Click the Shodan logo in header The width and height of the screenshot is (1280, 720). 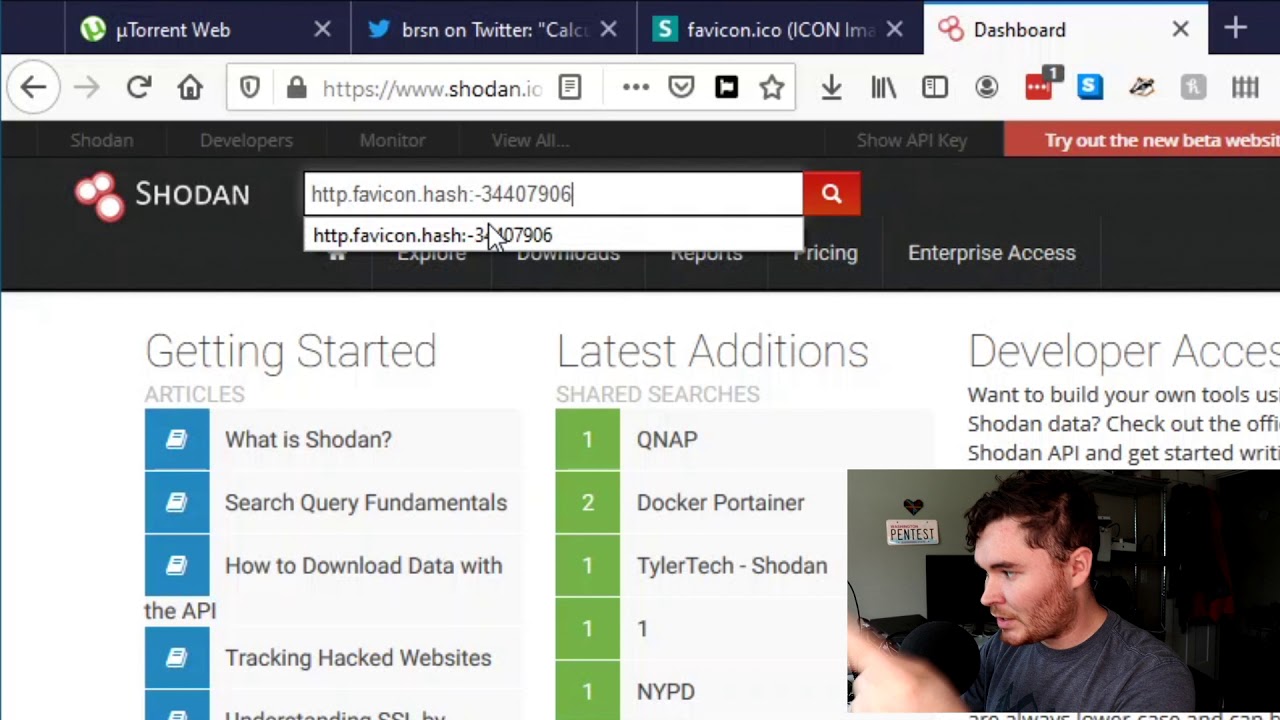(x=162, y=195)
